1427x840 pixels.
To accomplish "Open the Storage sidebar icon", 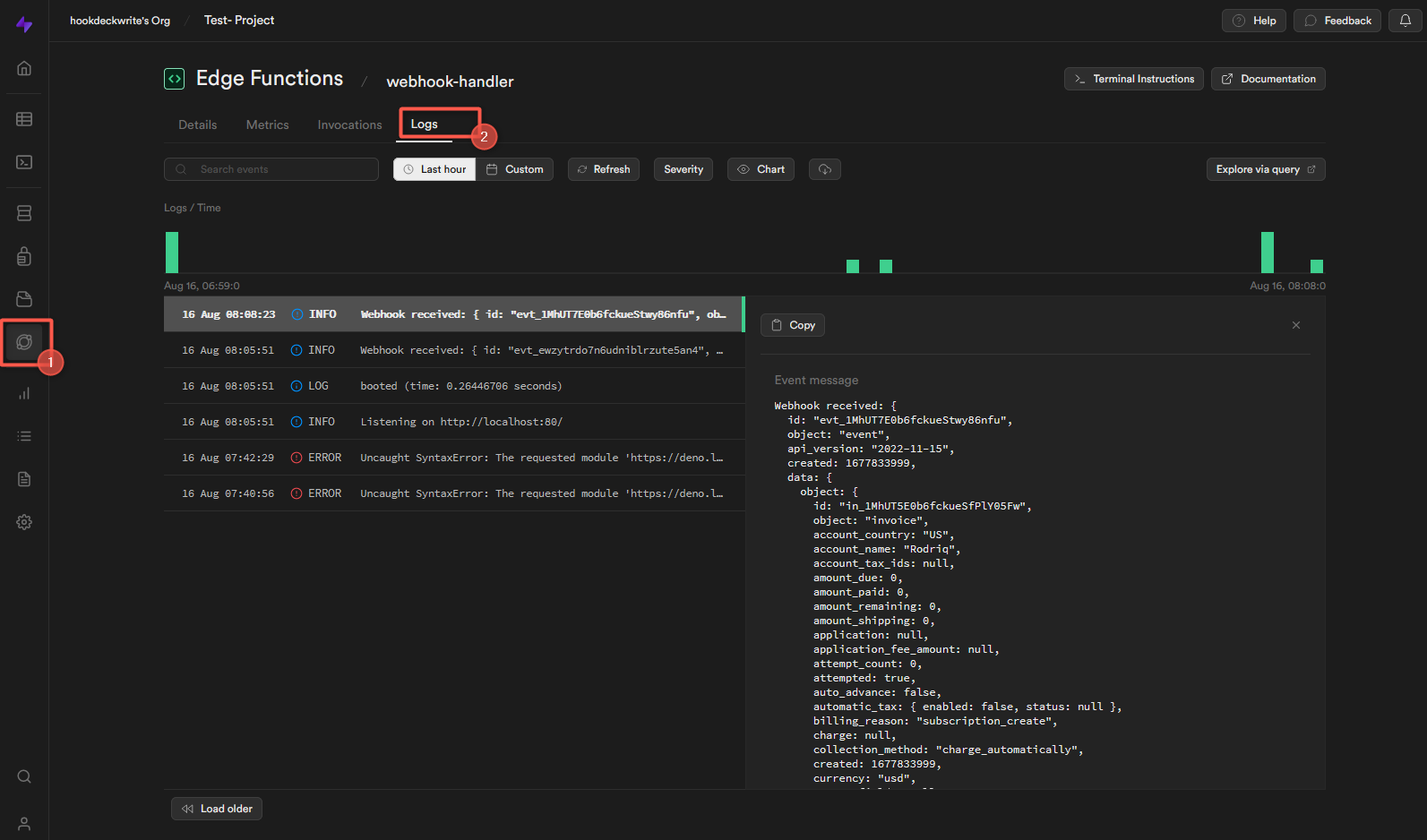I will click(x=24, y=299).
